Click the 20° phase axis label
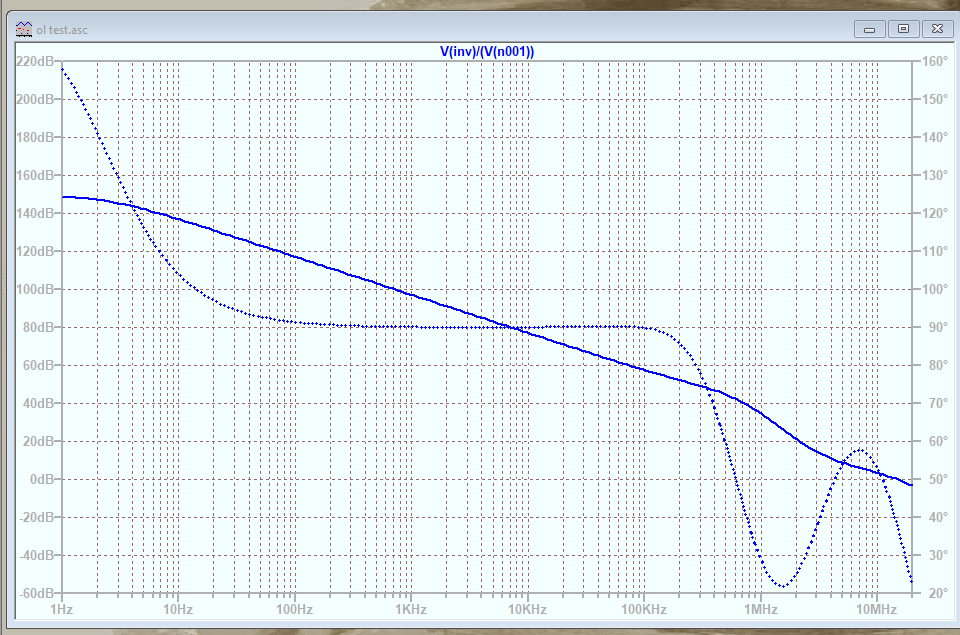 [x=938, y=593]
